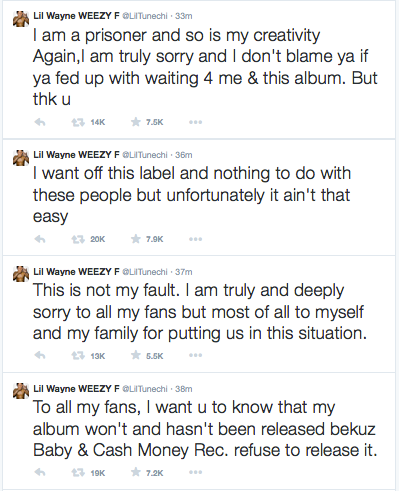This screenshot has height=491, width=399.
Task: Retweet the tweet with 20K retweets
Action: [78, 239]
